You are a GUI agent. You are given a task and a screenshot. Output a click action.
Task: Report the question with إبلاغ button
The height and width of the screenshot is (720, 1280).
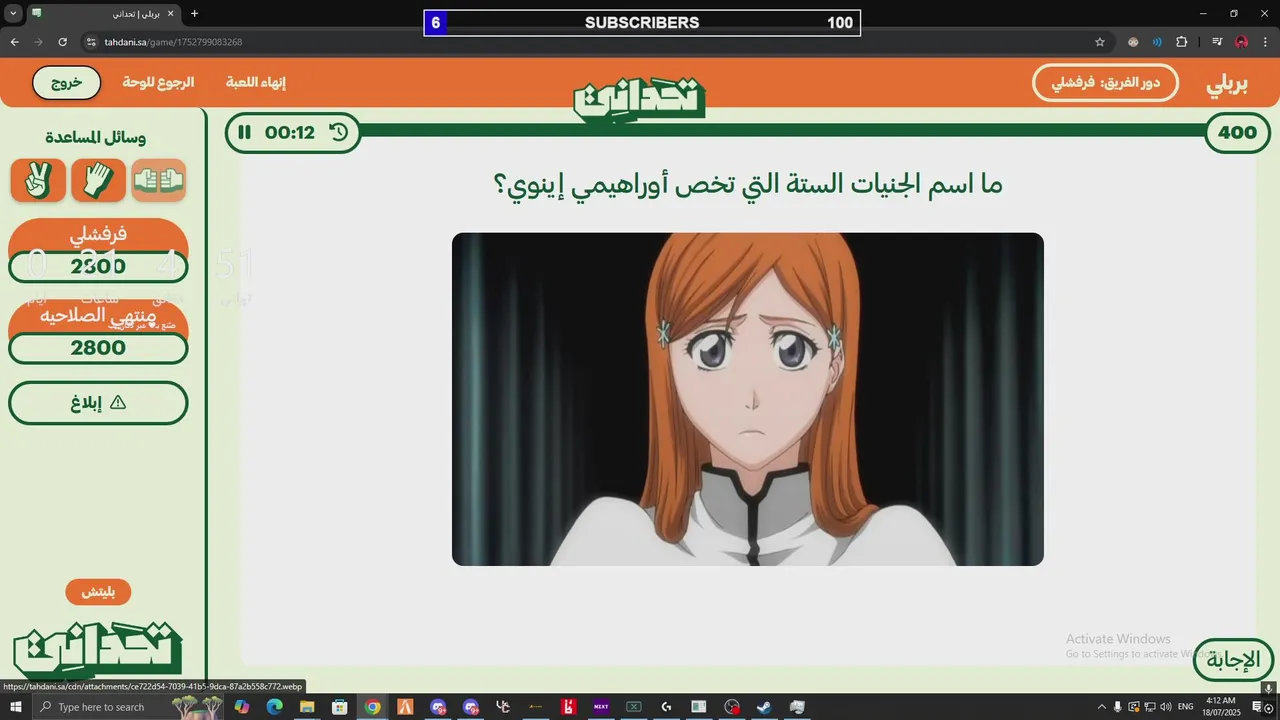[x=98, y=403]
